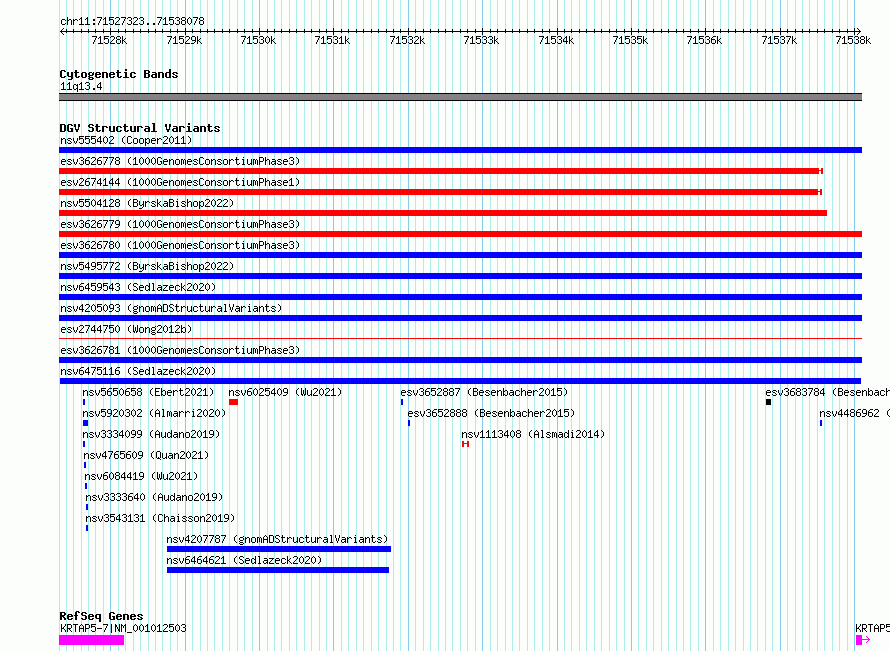Click the nsv4207787 (gnomADStructuralVariants) label

point(278,539)
